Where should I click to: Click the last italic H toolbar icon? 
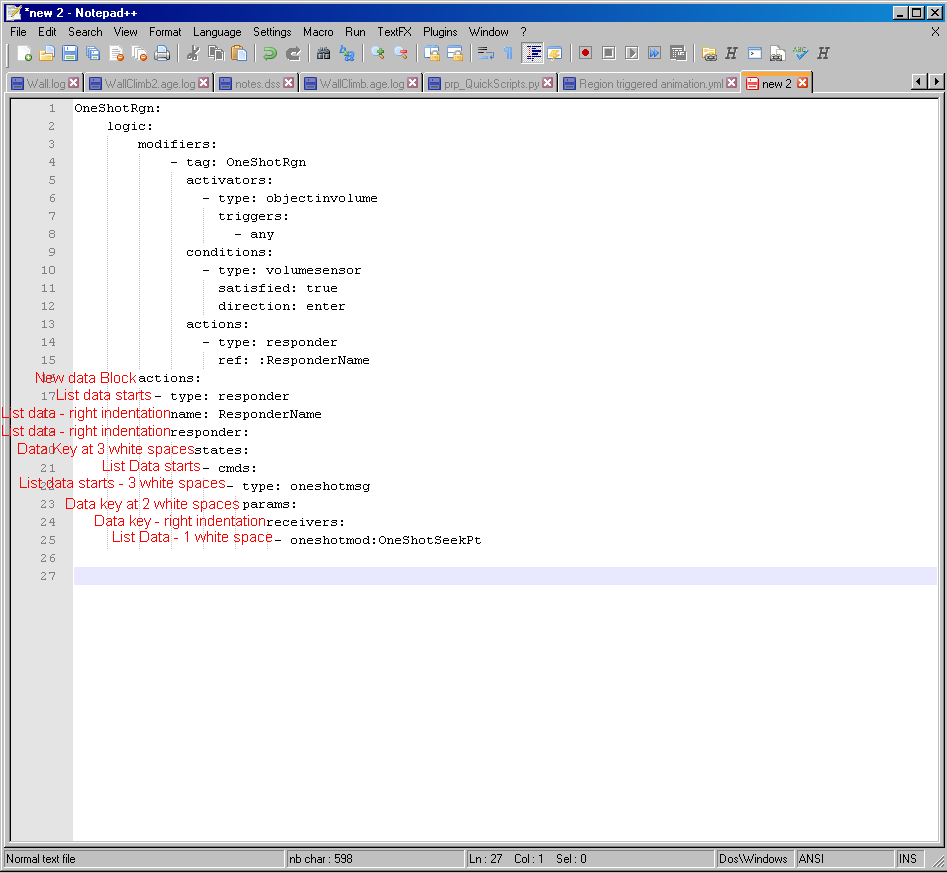[823, 53]
